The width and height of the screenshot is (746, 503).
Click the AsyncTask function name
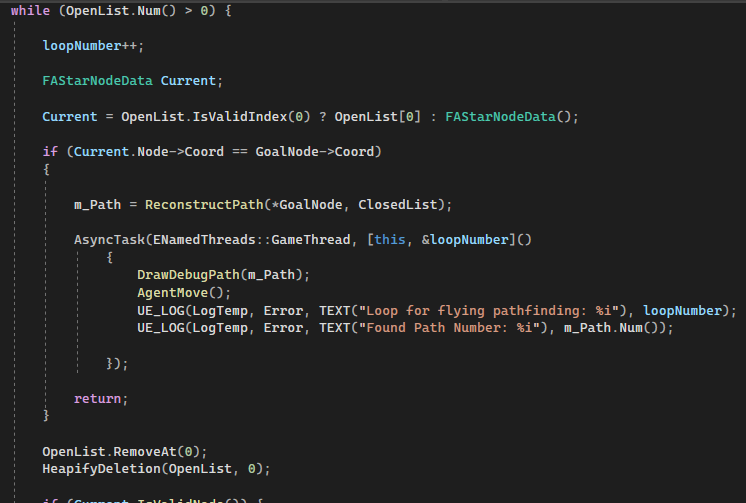point(109,240)
